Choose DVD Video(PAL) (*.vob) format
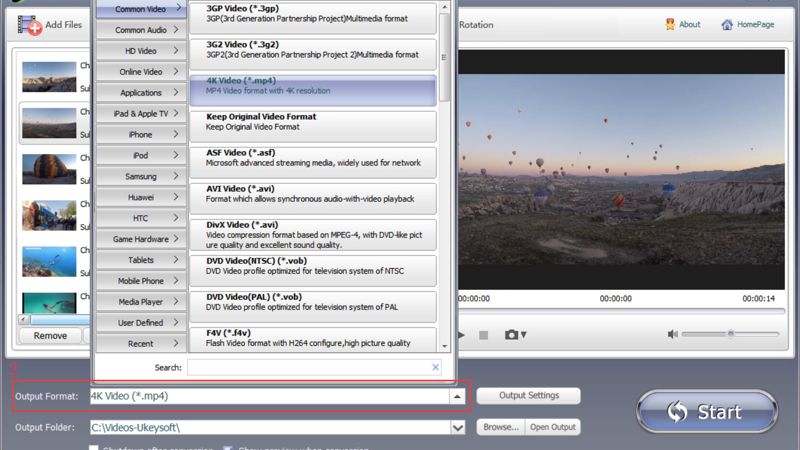Viewport: 800px width, 450px height. click(313, 307)
